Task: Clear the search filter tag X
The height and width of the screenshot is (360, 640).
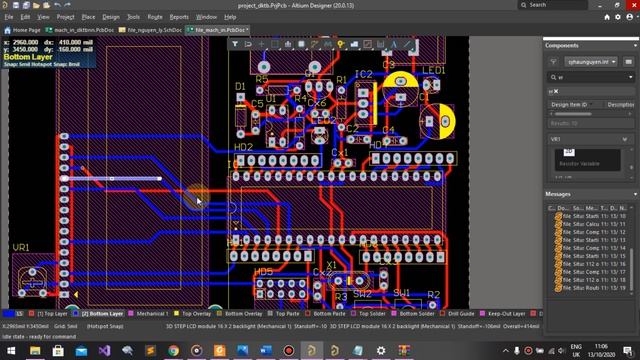Action: pos(556,91)
